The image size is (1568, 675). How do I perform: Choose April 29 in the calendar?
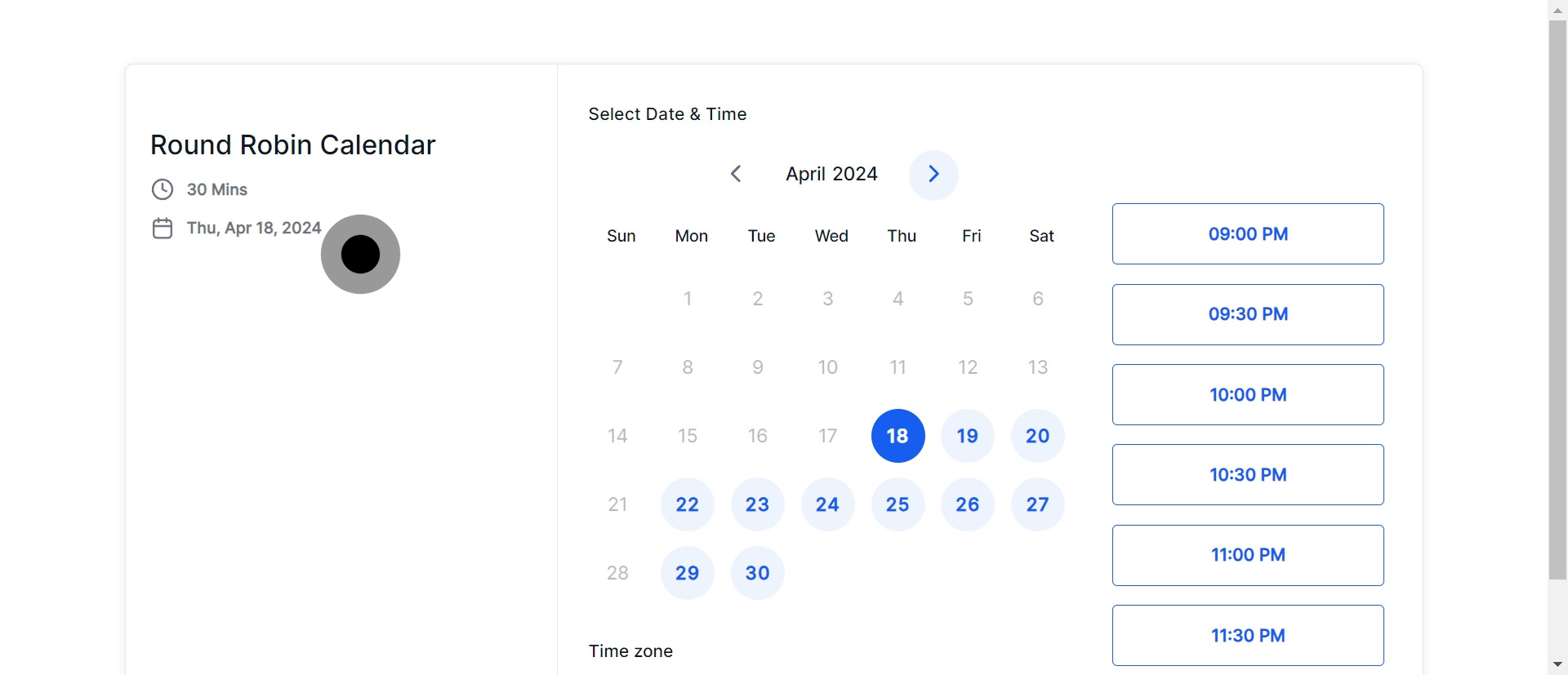(x=688, y=573)
